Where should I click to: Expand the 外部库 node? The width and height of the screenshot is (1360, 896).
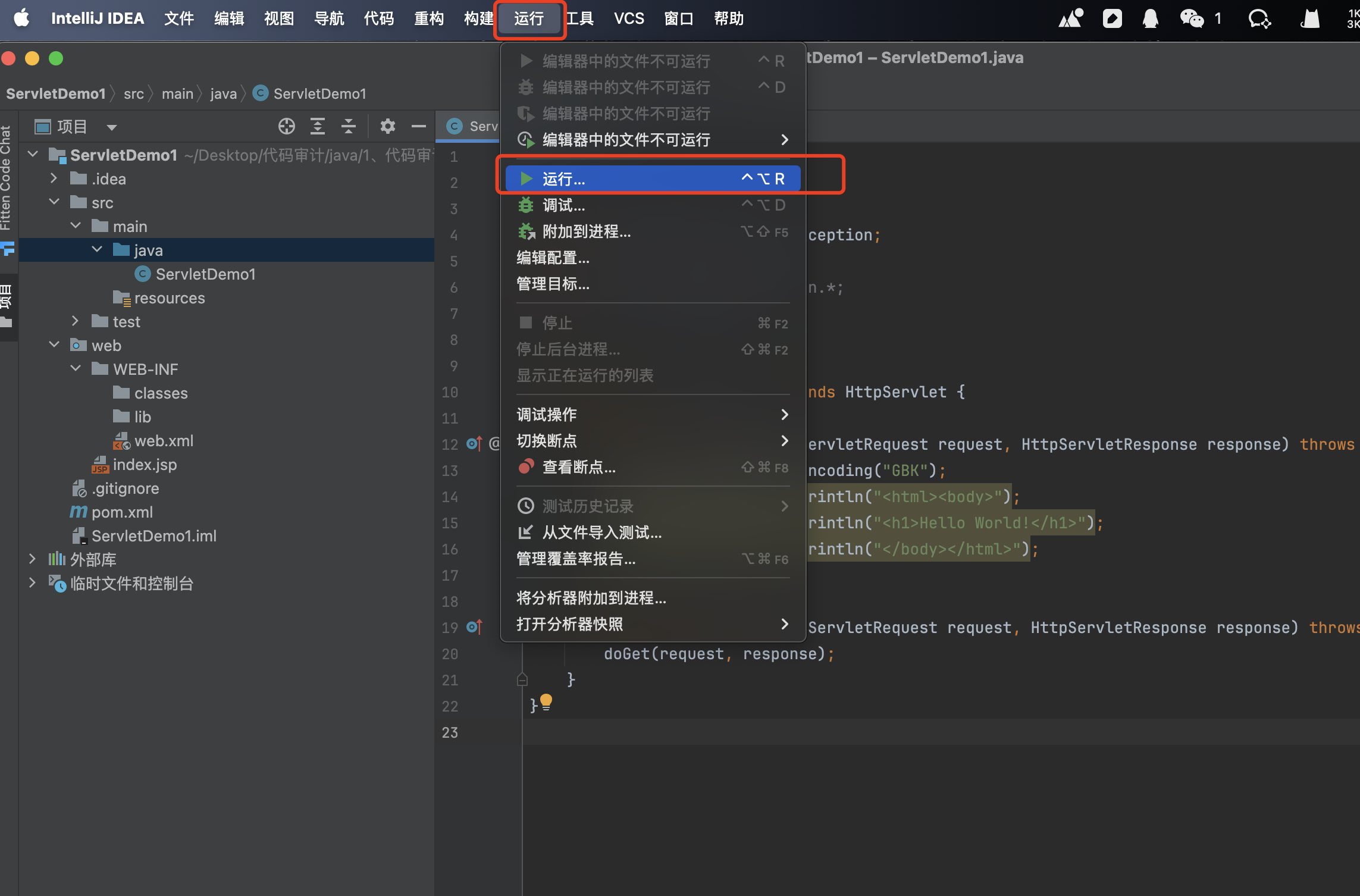click(33, 559)
